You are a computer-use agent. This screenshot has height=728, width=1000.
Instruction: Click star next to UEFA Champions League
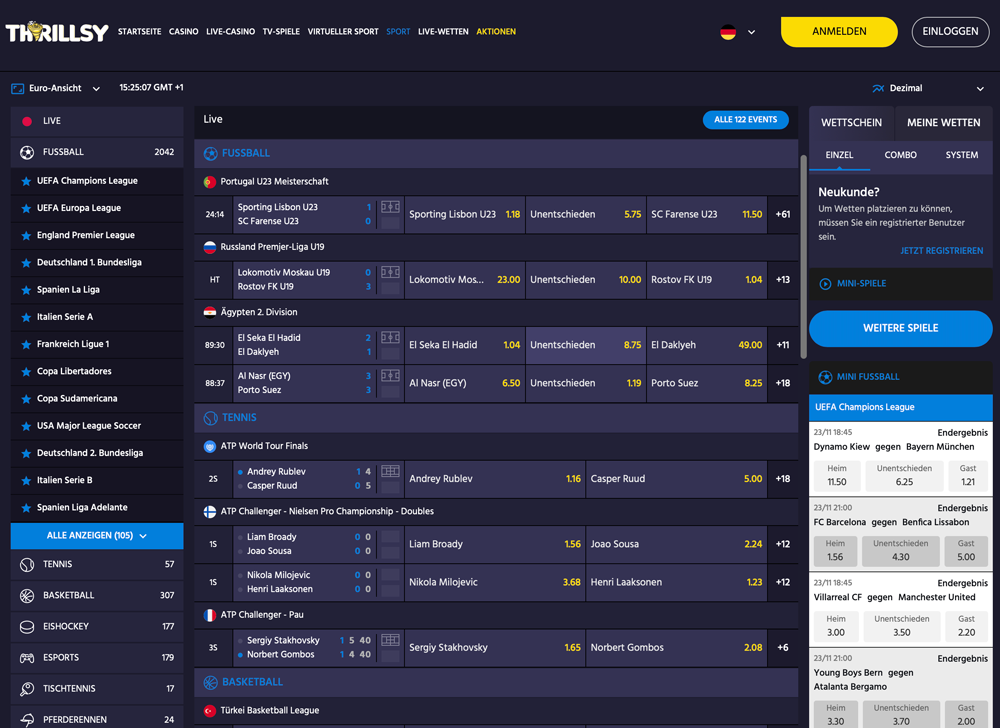(x=26, y=181)
